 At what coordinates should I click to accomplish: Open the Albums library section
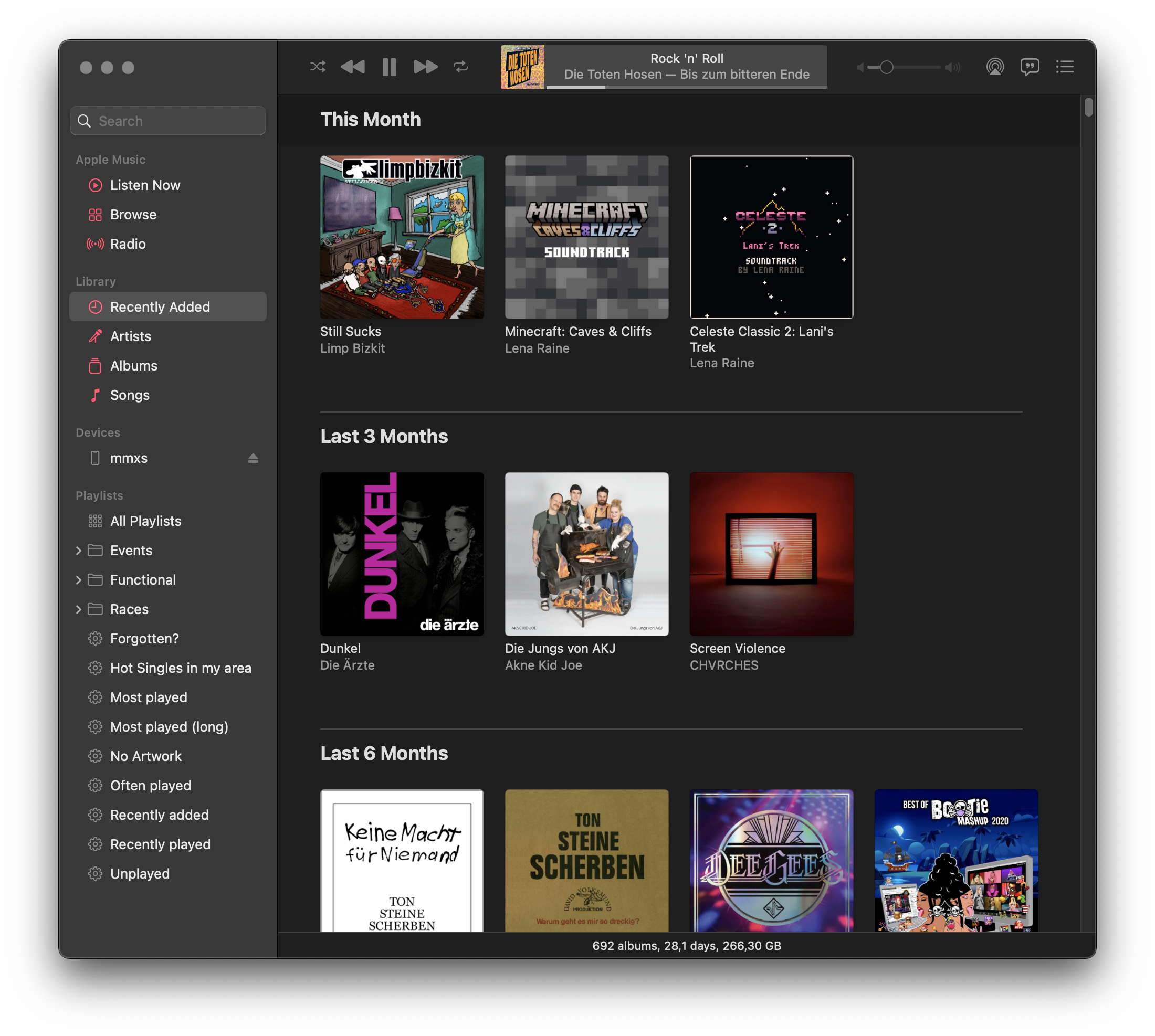pyautogui.click(x=133, y=365)
